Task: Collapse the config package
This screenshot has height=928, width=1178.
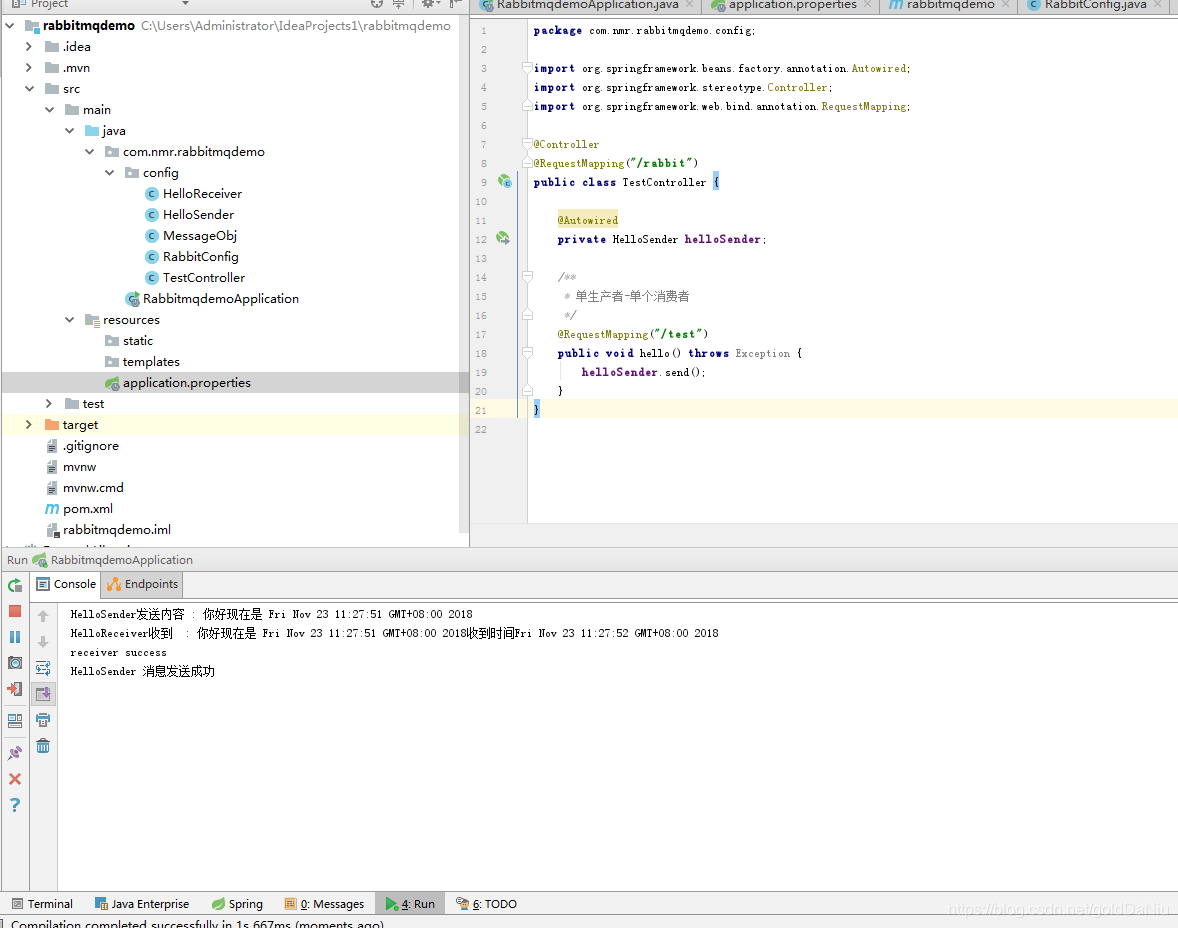Action: [110, 173]
